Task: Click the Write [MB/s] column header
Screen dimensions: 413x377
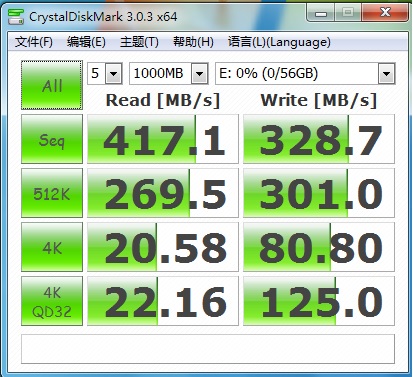Action: 319,100
